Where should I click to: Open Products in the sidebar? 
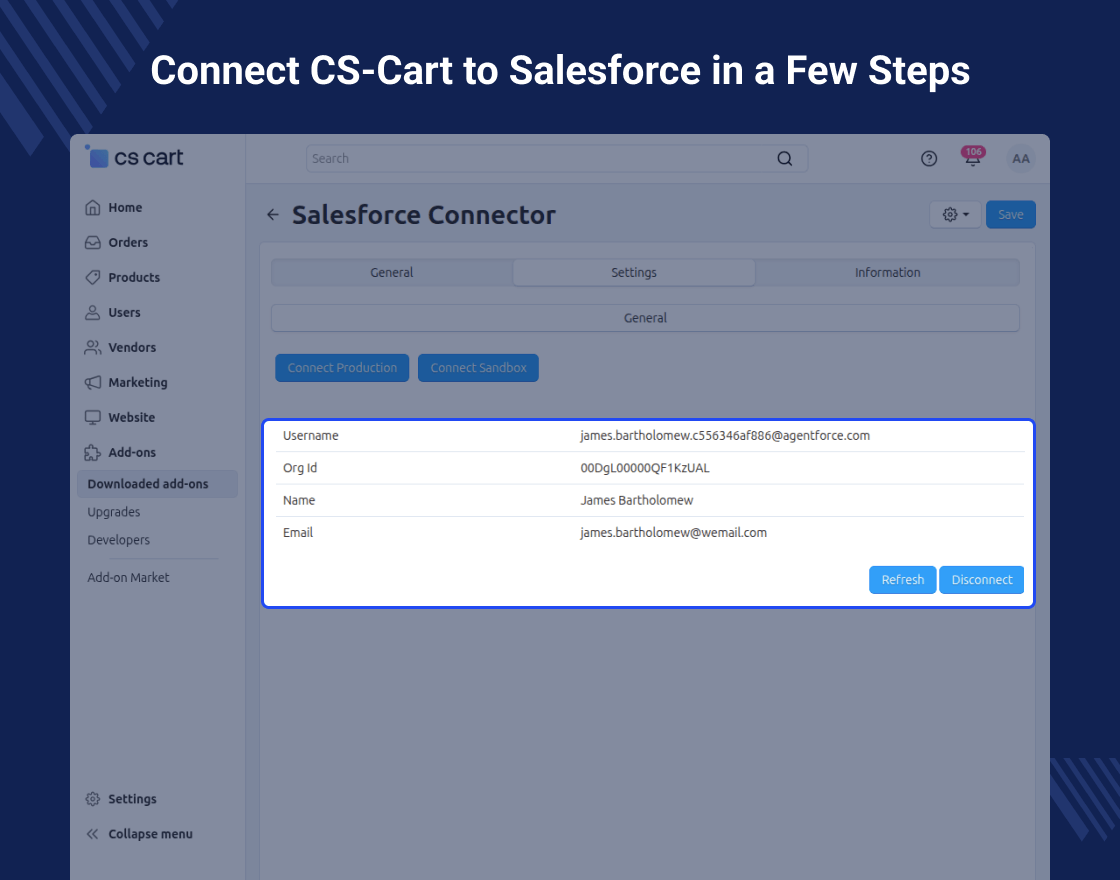(x=134, y=278)
